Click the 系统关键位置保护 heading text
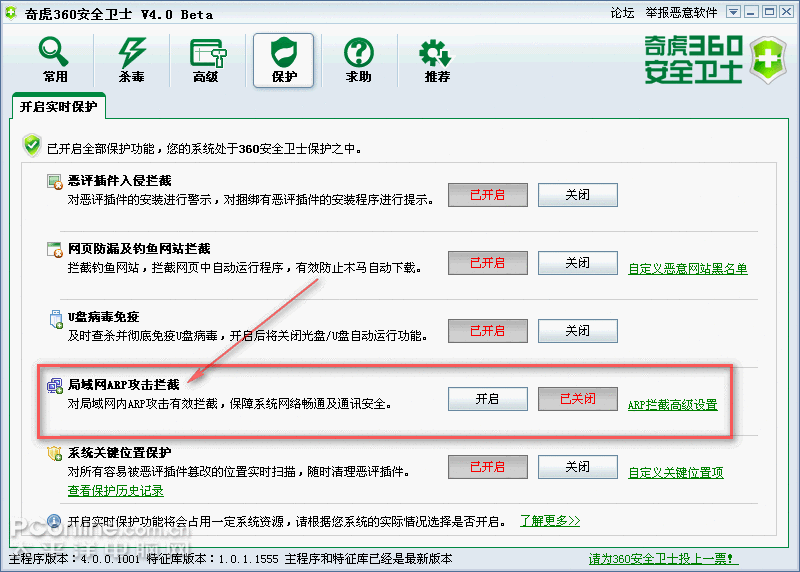 click(x=119, y=452)
